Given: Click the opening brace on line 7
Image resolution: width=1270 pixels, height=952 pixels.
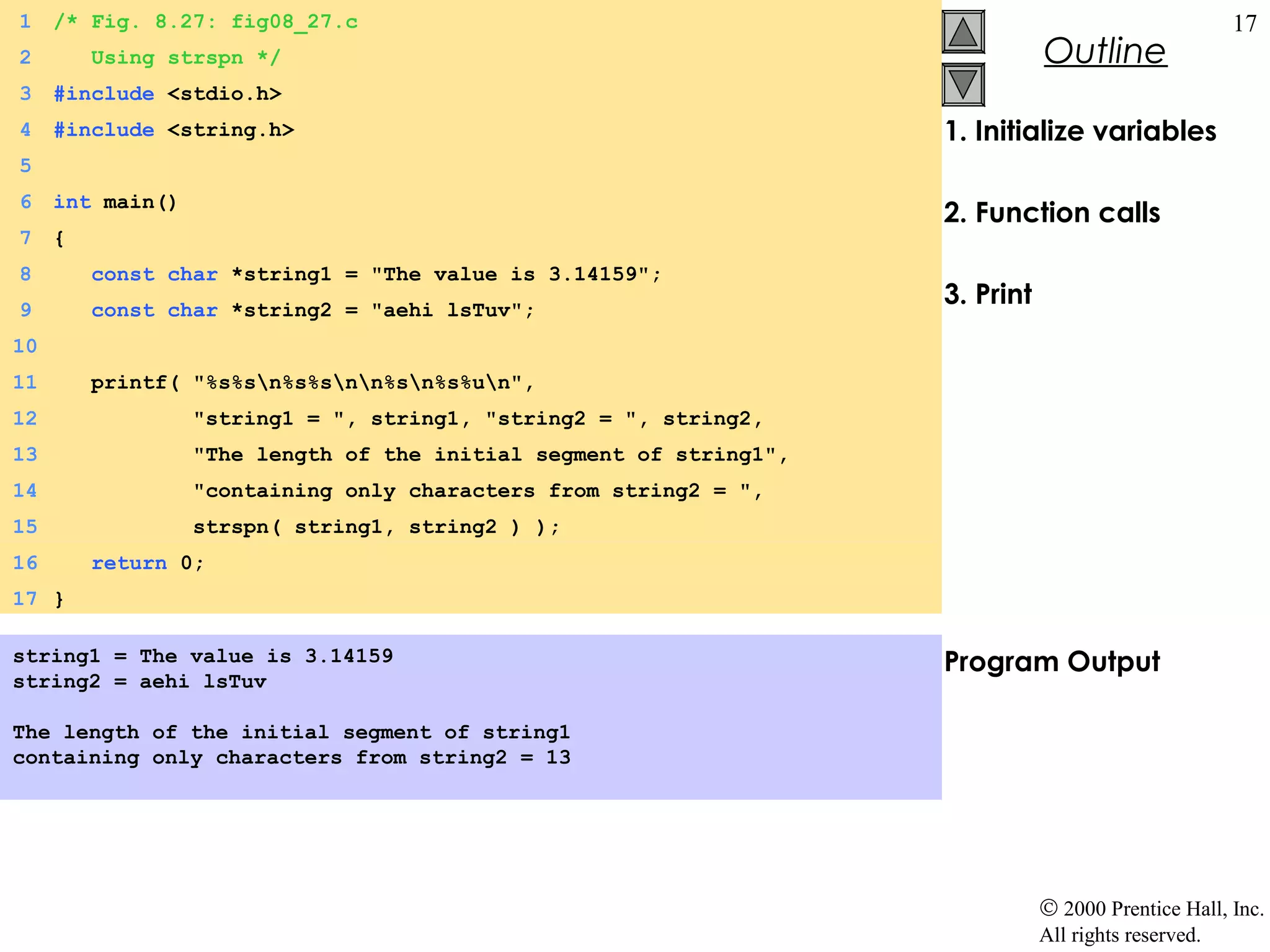Looking at the screenshot, I should [60, 238].
